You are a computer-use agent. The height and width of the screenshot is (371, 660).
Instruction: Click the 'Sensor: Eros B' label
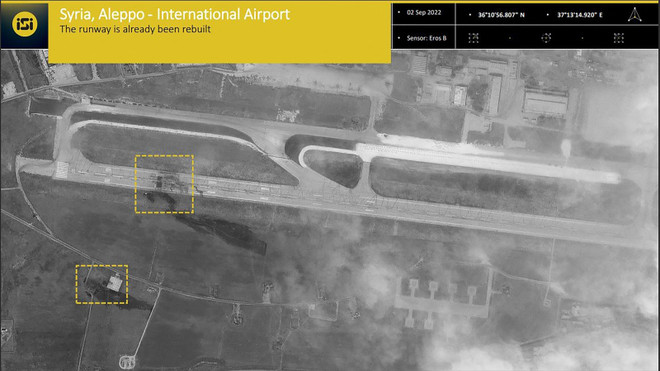(x=426, y=38)
